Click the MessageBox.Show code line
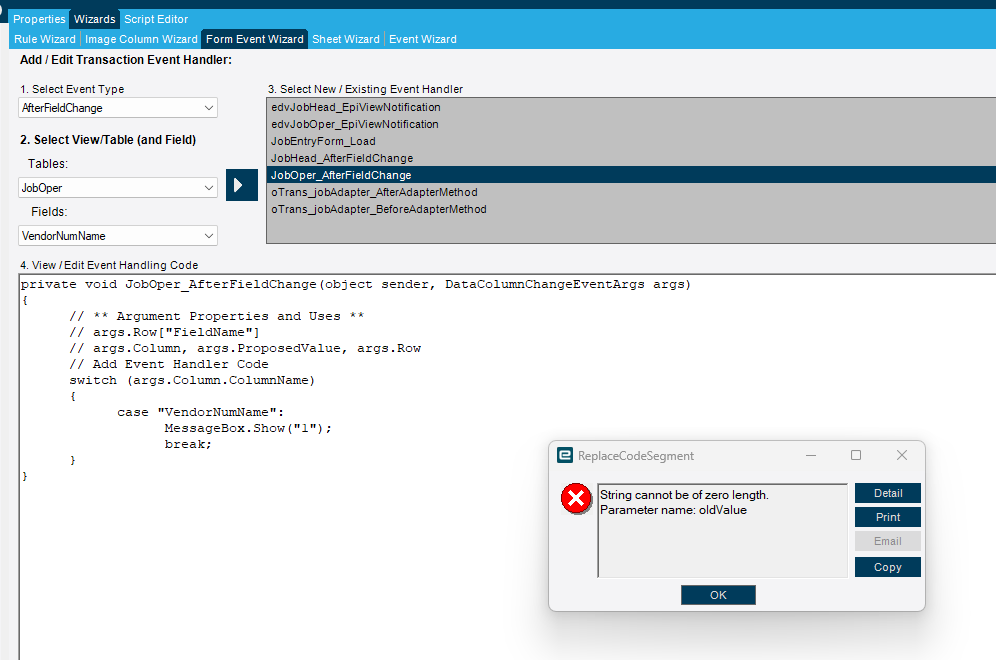 click(x=248, y=428)
